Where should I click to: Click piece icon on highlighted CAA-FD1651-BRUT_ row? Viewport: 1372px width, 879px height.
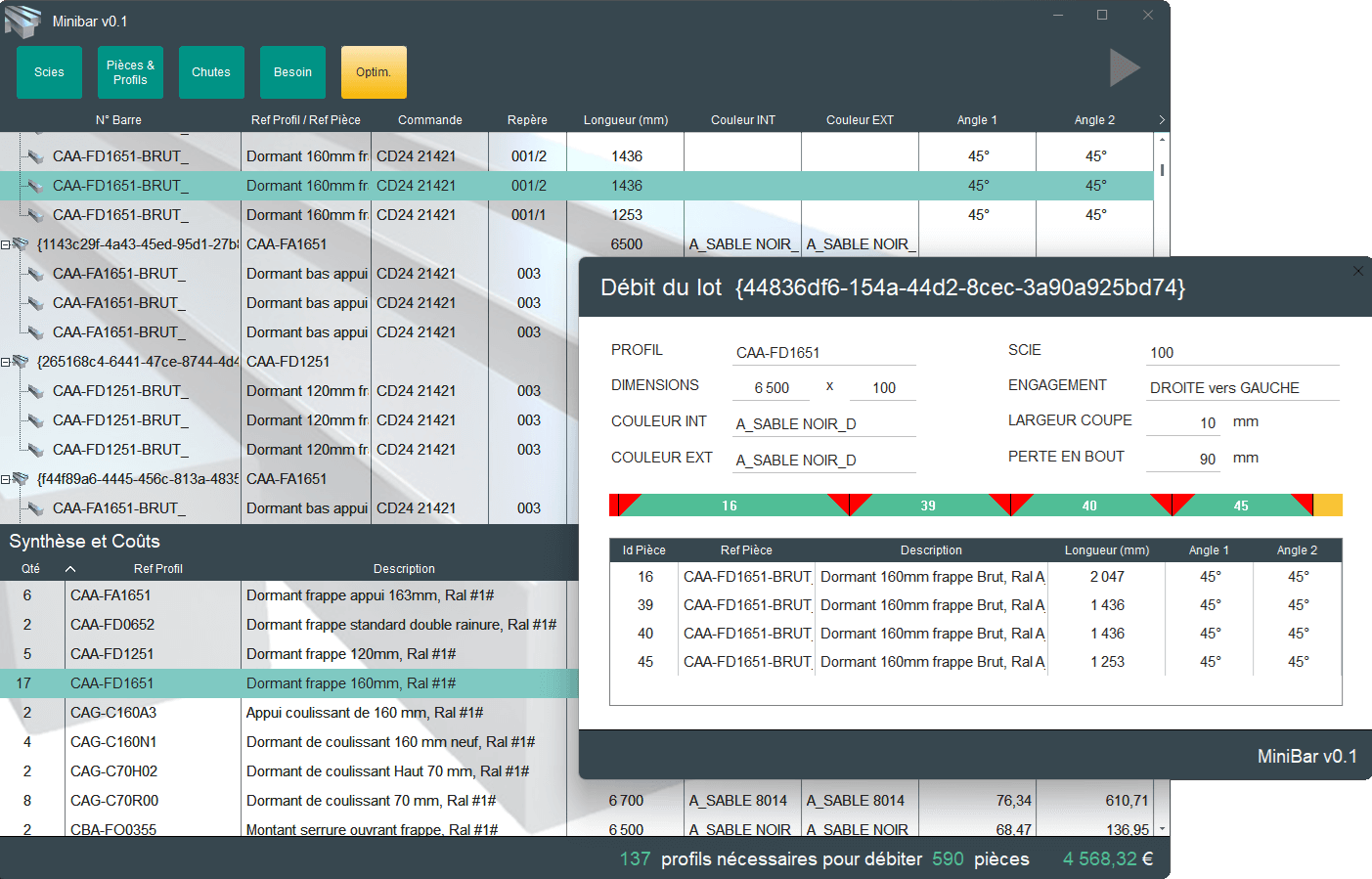click(x=35, y=186)
